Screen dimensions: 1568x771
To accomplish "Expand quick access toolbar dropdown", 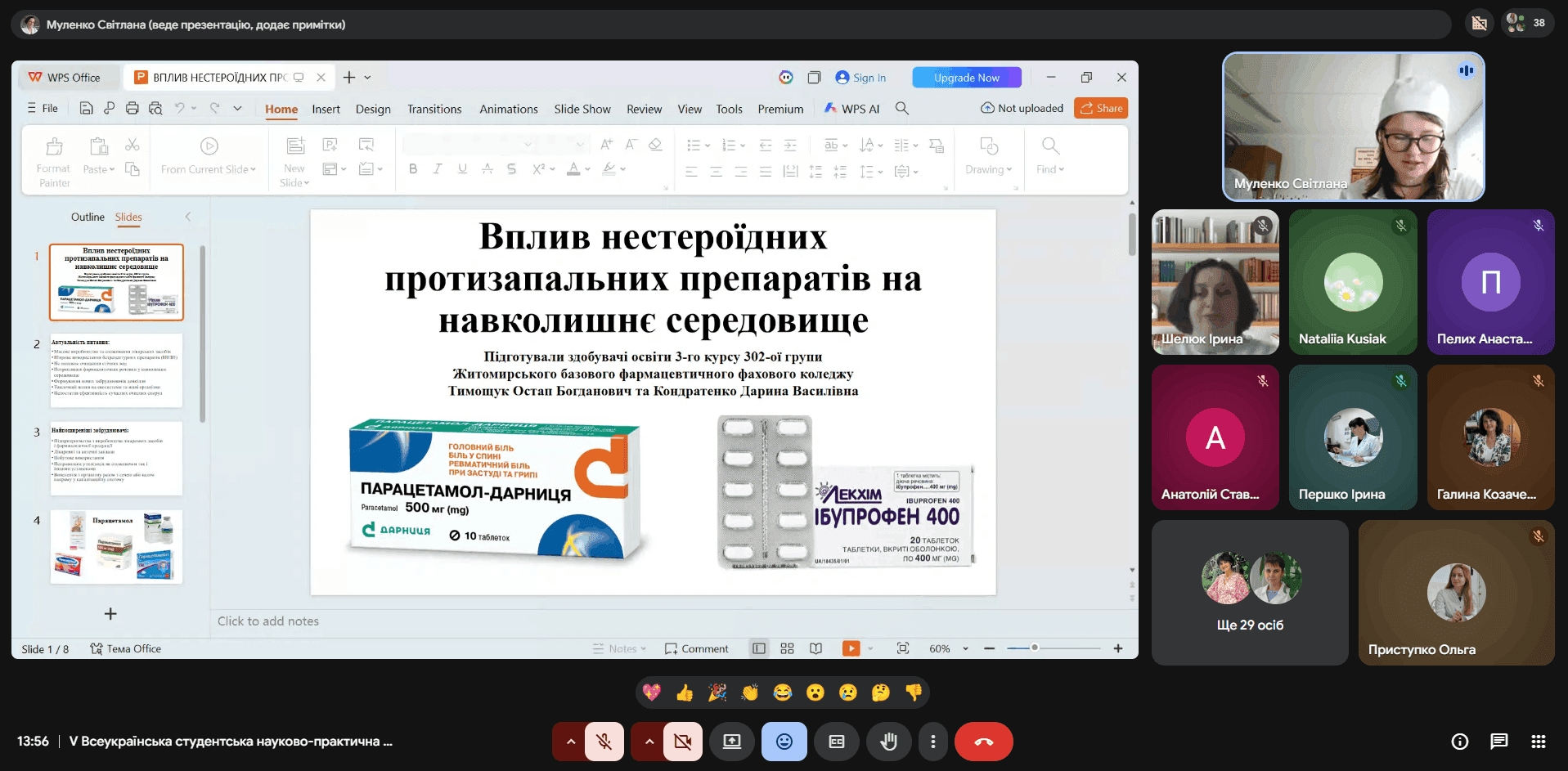I will (x=237, y=108).
